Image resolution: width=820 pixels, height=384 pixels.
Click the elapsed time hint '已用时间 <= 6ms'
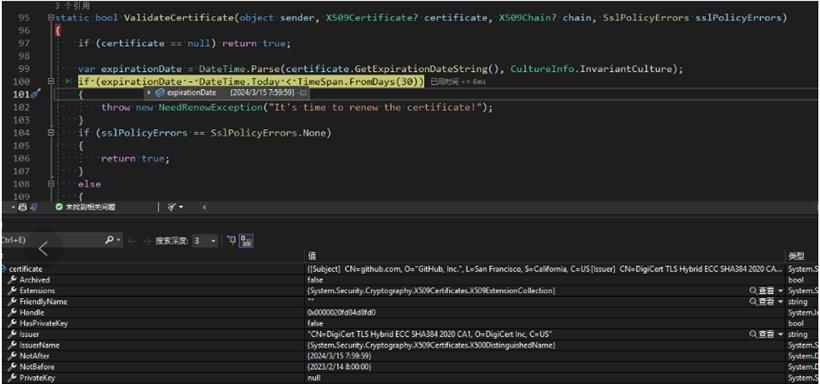coord(458,82)
